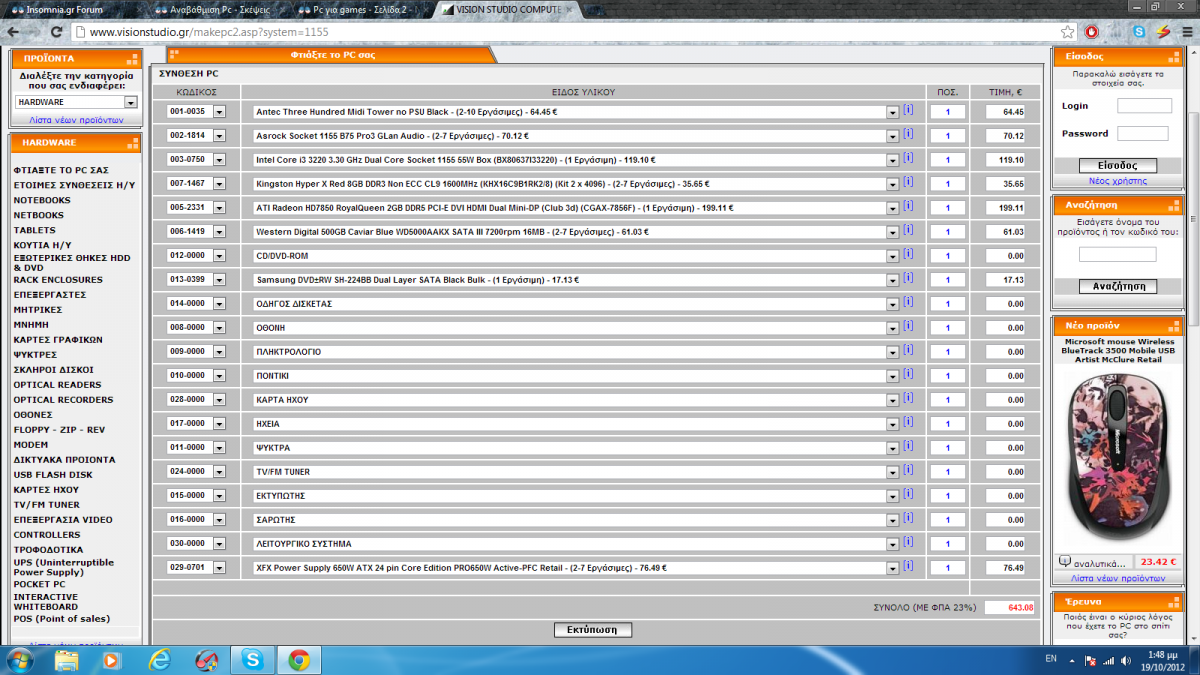The width and height of the screenshot is (1200, 675).
Task: Open the Windows Start menu
Action: tap(20, 660)
